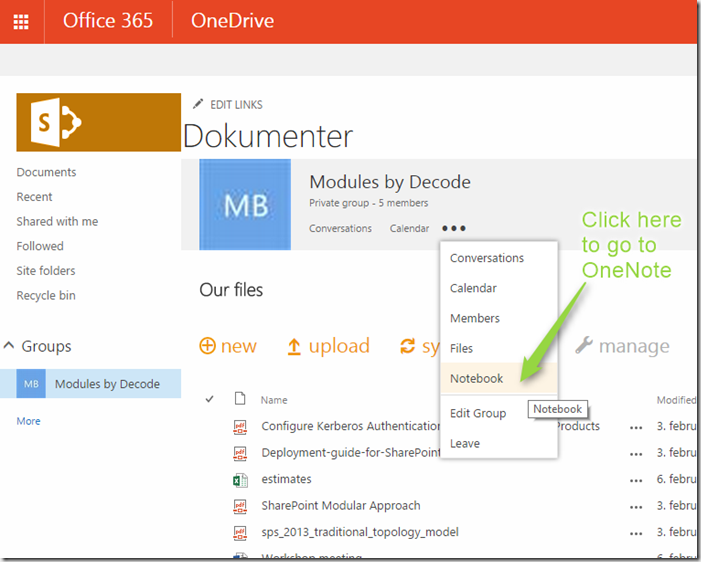This screenshot has width=701, height=562.
Task: Open ellipsis menu for Deployment-guide-for-SharePoint
Action: tap(636, 454)
